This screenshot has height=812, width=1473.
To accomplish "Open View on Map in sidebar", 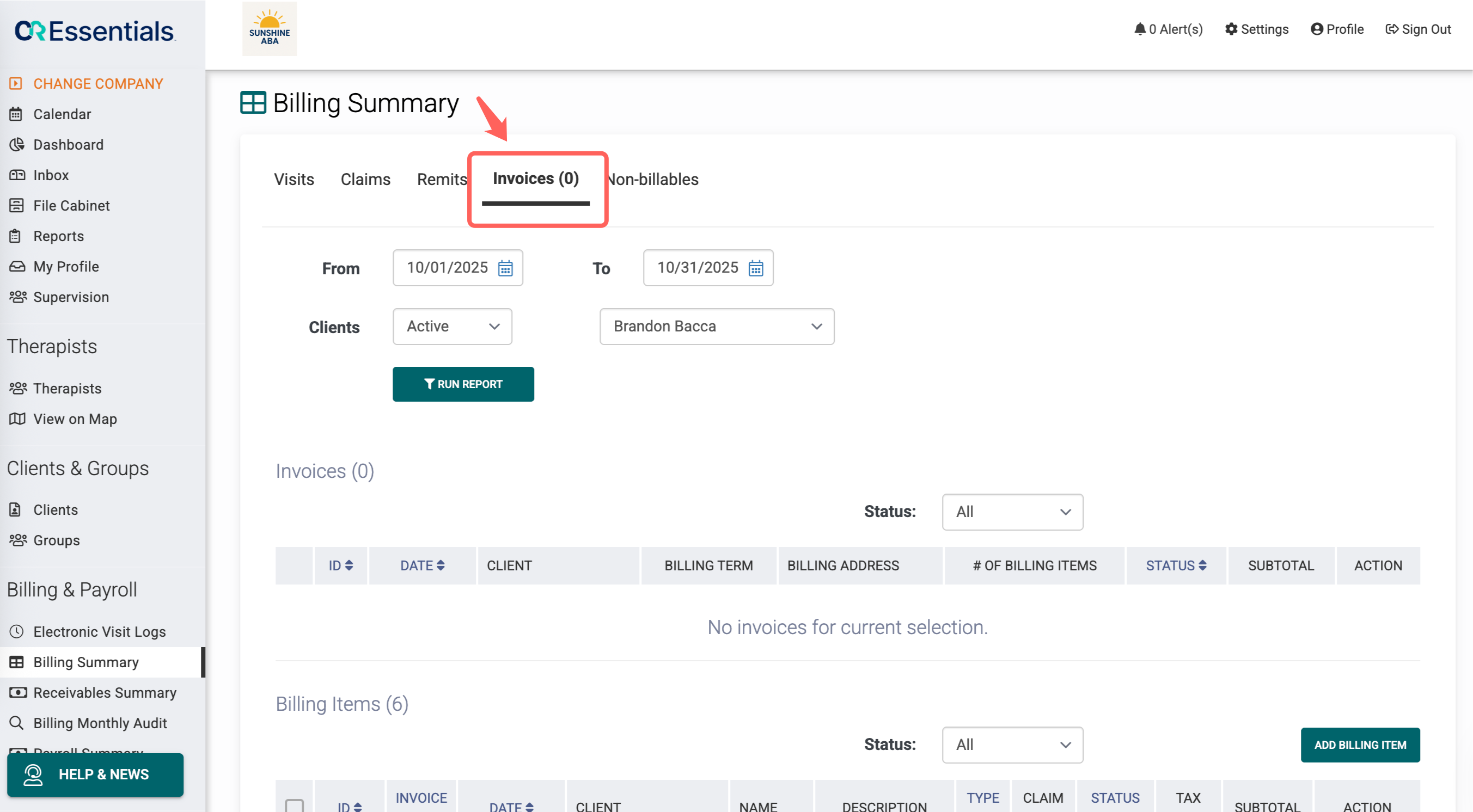I will click(75, 419).
